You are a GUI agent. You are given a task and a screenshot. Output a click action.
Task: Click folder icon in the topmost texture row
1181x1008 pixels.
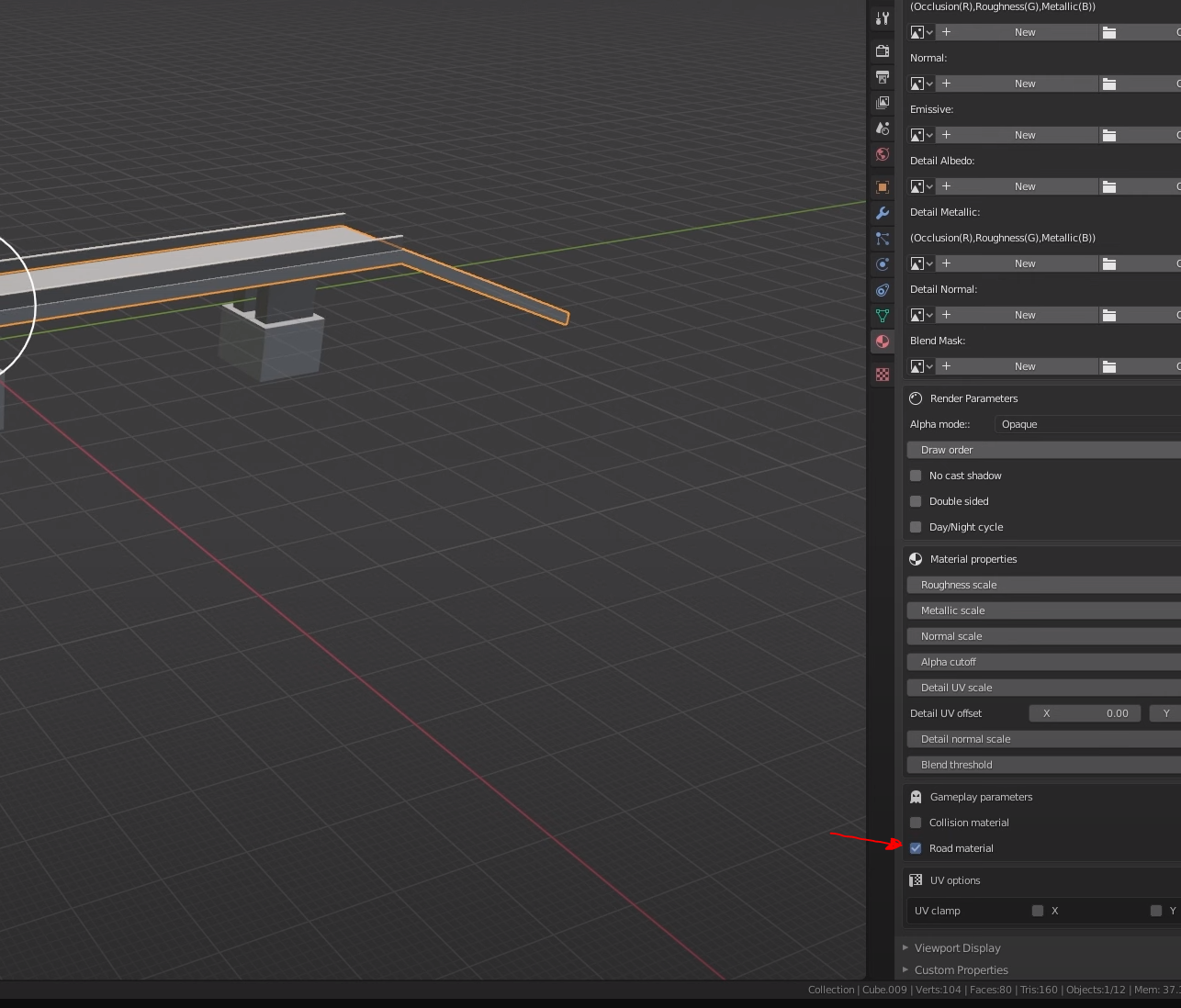[x=1109, y=32]
